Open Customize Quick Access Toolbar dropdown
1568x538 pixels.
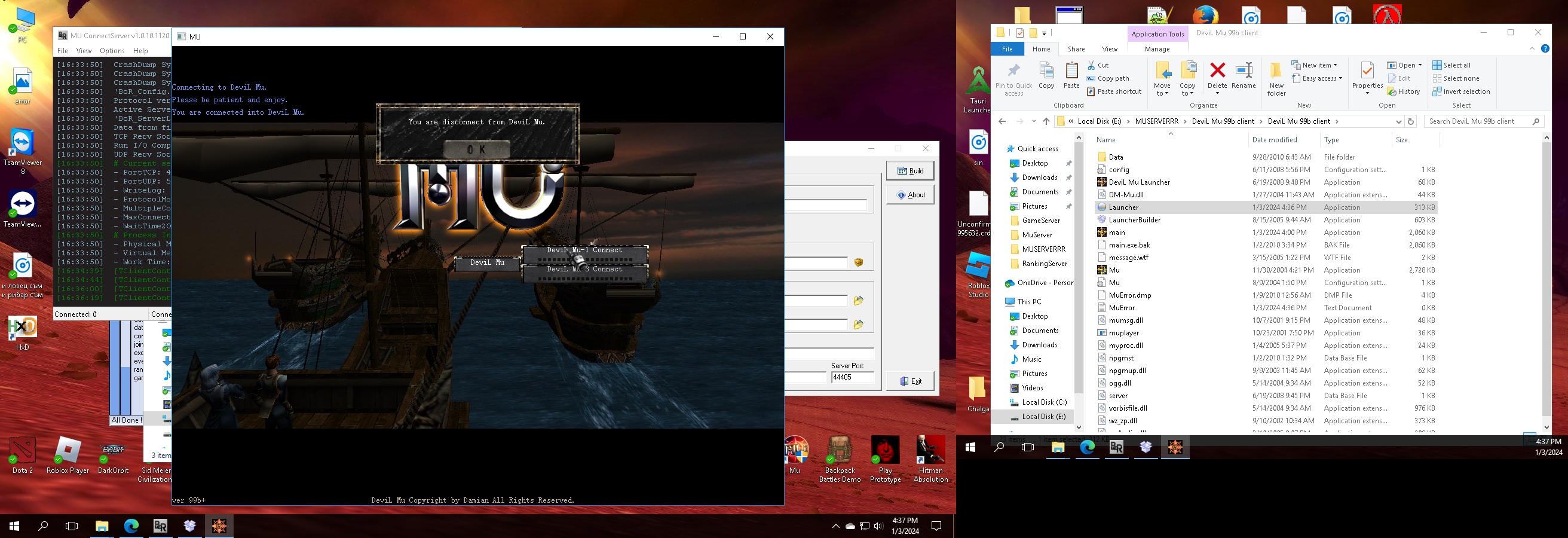coord(1044,33)
